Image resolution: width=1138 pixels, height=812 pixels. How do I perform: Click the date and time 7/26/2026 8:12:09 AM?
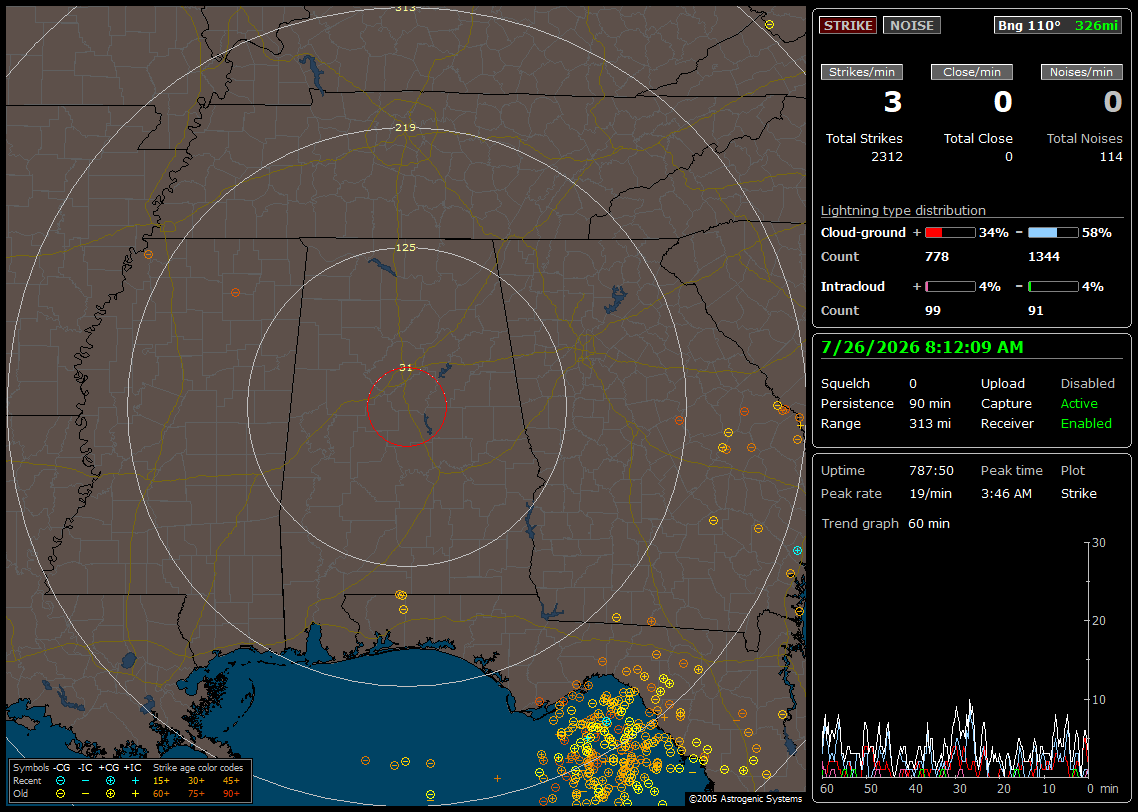pos(922,348)
